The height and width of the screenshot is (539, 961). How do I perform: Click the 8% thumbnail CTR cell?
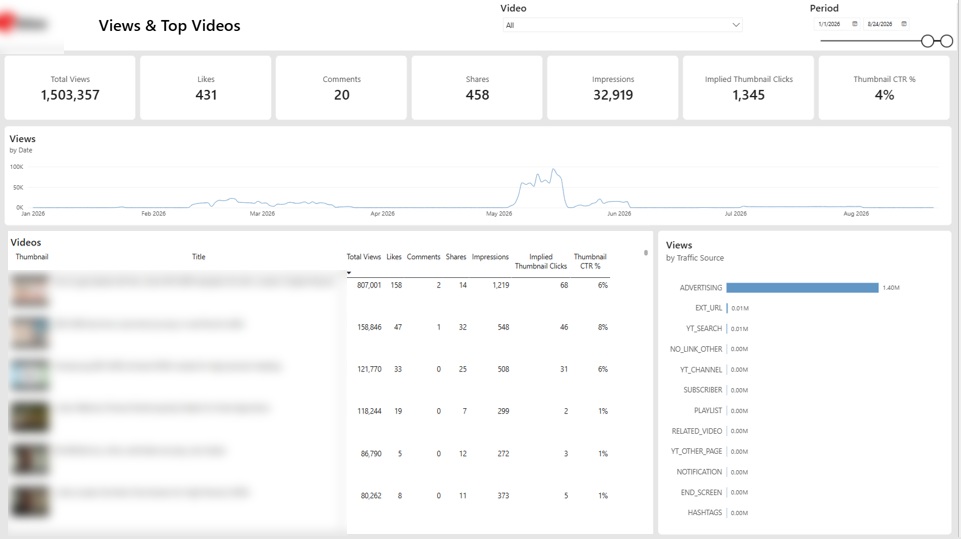click(x=603, y=327)
